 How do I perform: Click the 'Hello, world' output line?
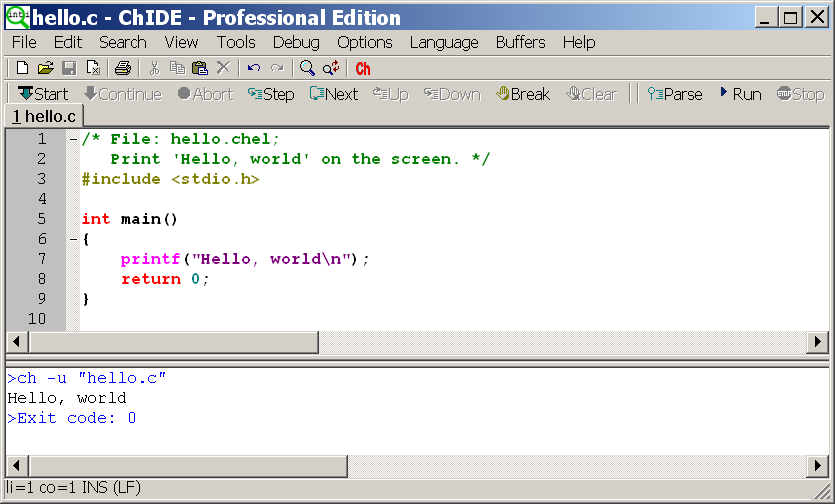[x=67, y=399]
